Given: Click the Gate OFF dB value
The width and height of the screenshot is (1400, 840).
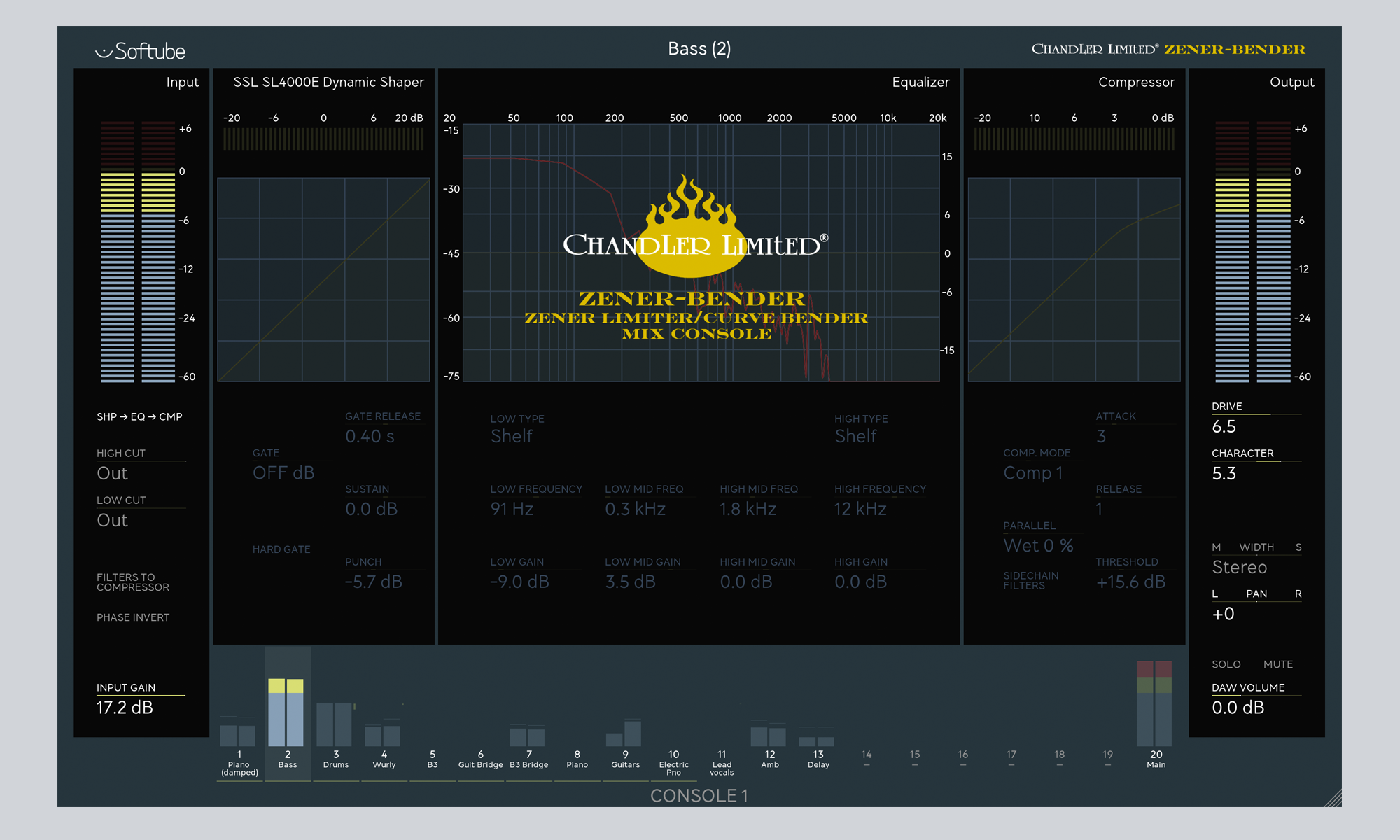Looking at the screenshot, I should [283, 473].
